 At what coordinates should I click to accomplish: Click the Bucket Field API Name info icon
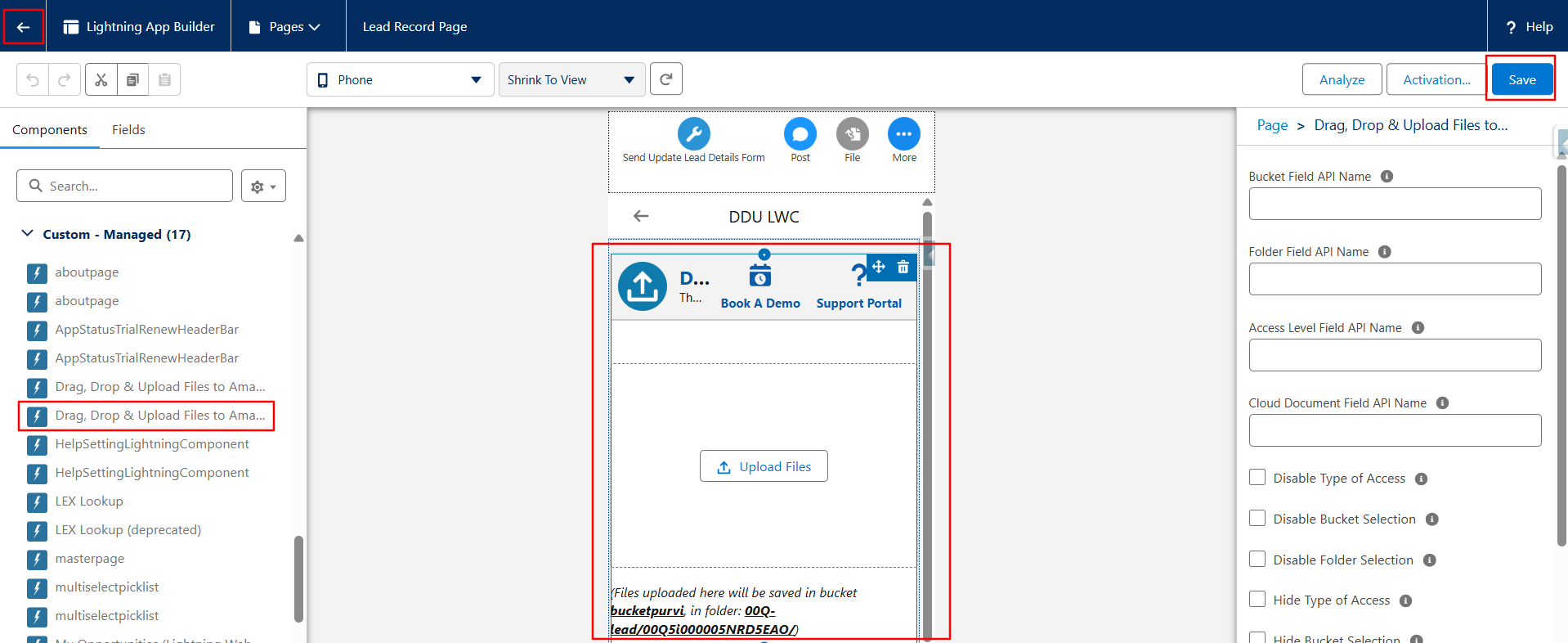(1387, 177)
